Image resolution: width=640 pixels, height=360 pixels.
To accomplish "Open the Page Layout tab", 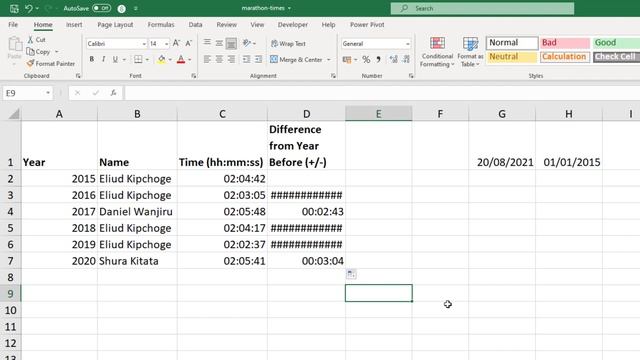I will pos(115,24).
